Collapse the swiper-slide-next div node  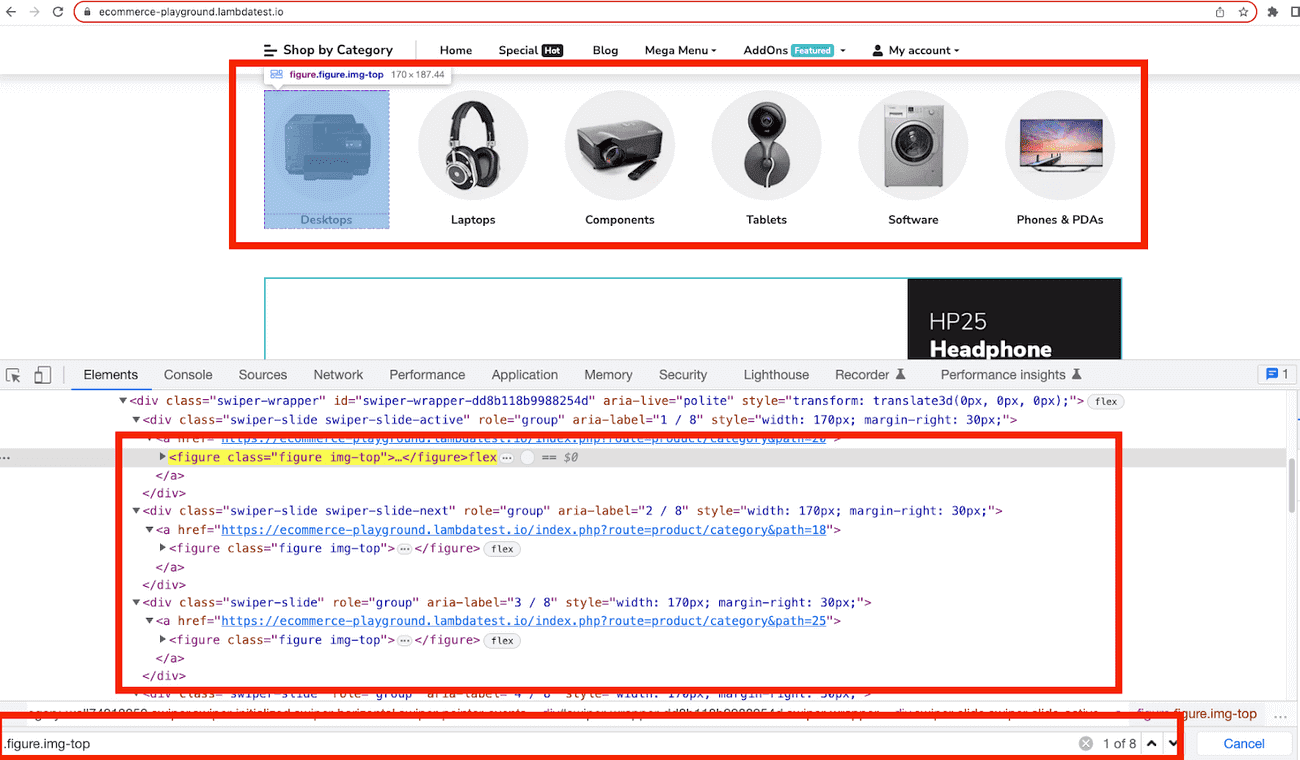click(137, 511)
